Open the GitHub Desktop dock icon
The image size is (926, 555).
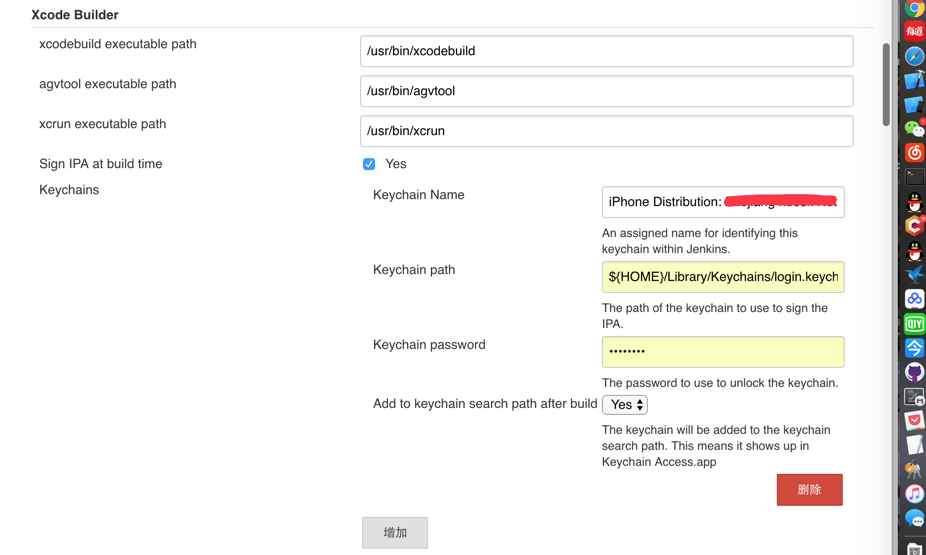point(914,372)
